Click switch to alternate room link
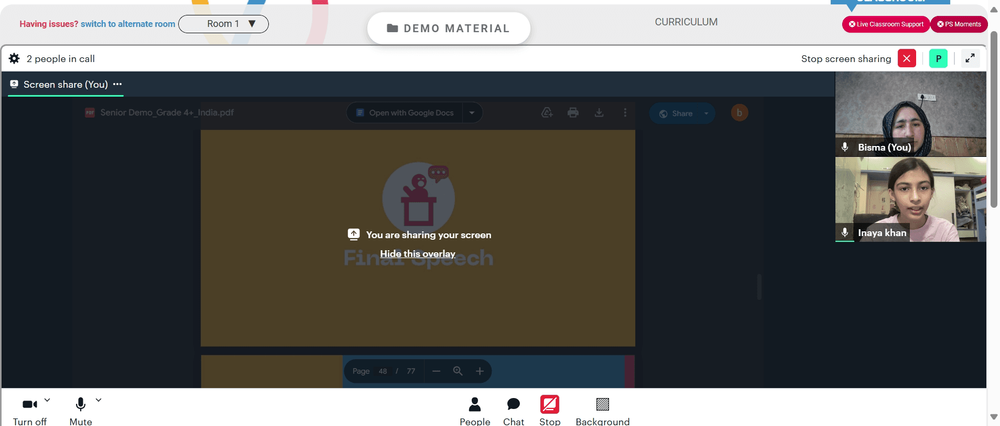 coord(128,24)
